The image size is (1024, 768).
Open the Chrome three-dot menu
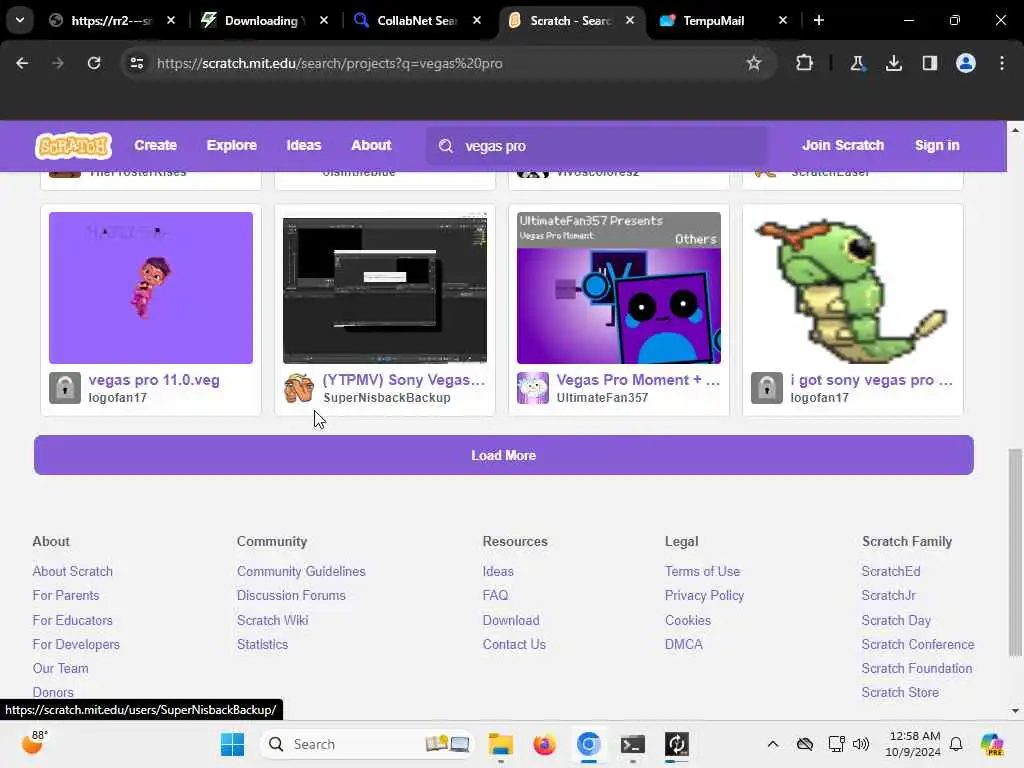pyautogui.click(x=1002, y=63)
